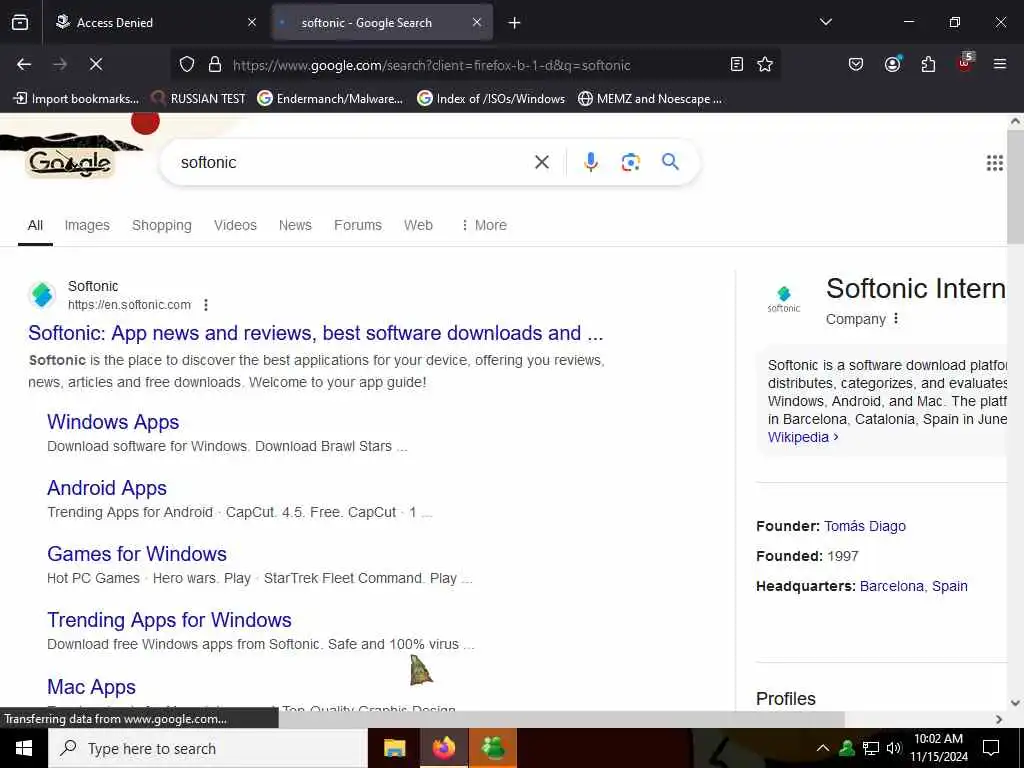Close the softonic Google Search tab
Viewport: 1024px width, 768px height.
(477, 23)
